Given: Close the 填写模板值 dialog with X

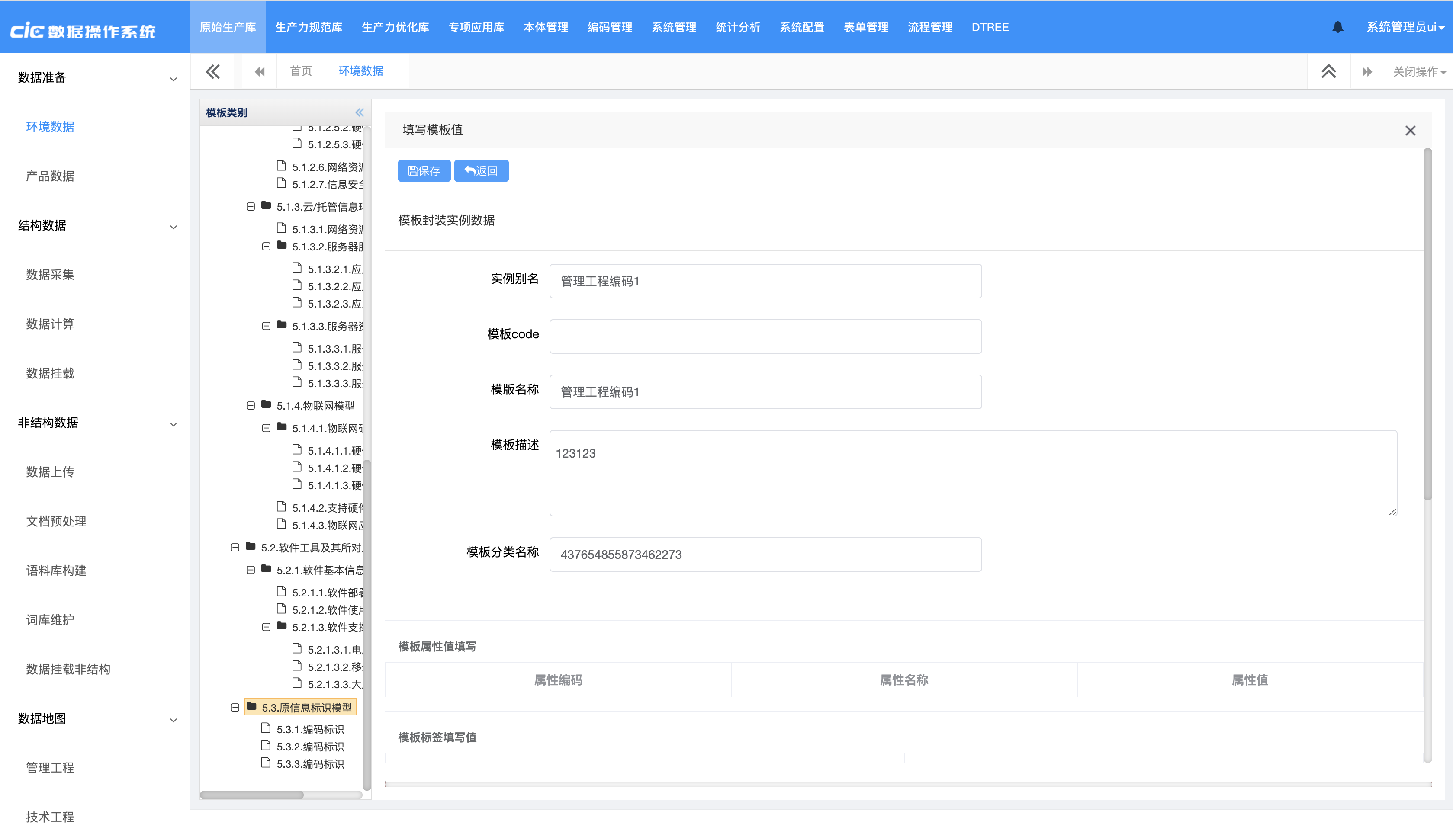Looking at the screenshot, I should (1410, 131).
